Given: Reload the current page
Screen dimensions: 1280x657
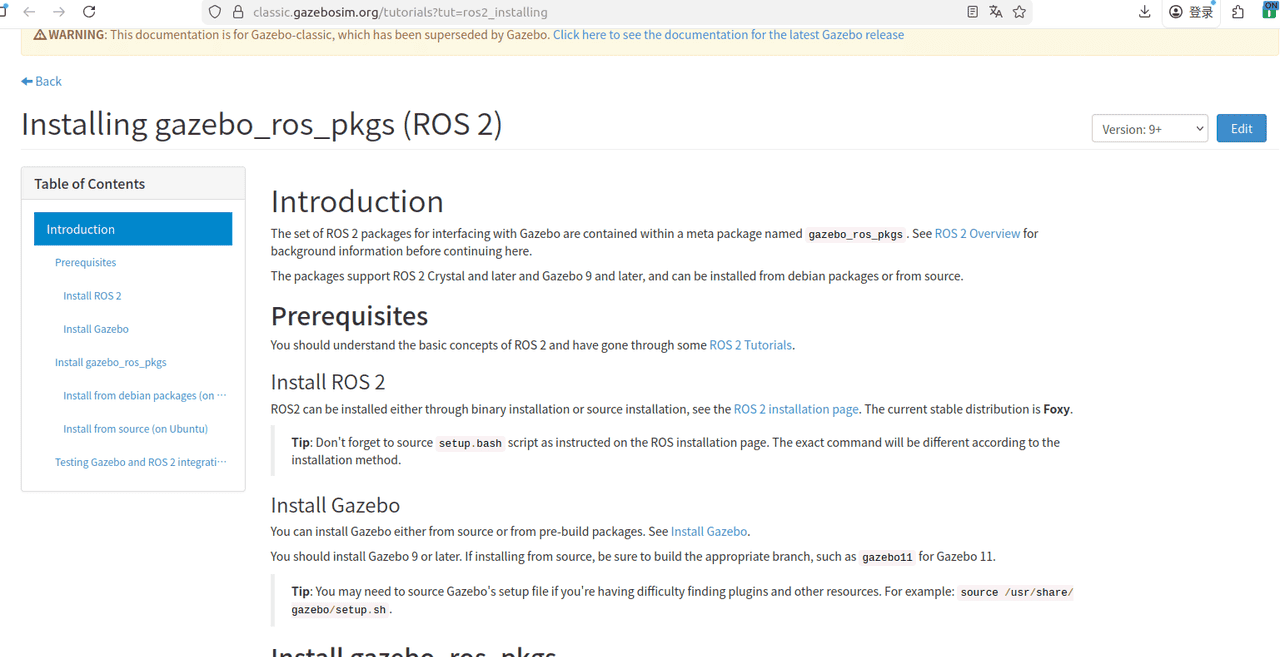Looking at the screenshot, I should [x=90, y=12].
